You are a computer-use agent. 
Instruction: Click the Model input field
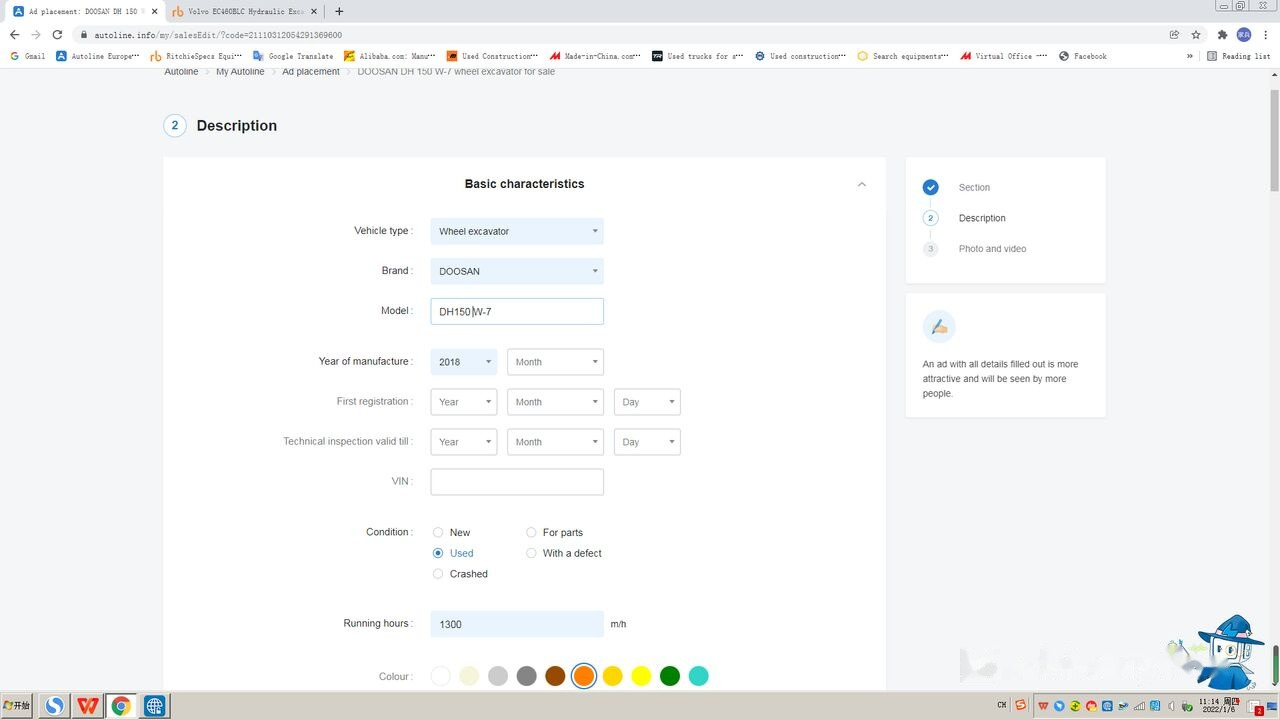point(517,311)
